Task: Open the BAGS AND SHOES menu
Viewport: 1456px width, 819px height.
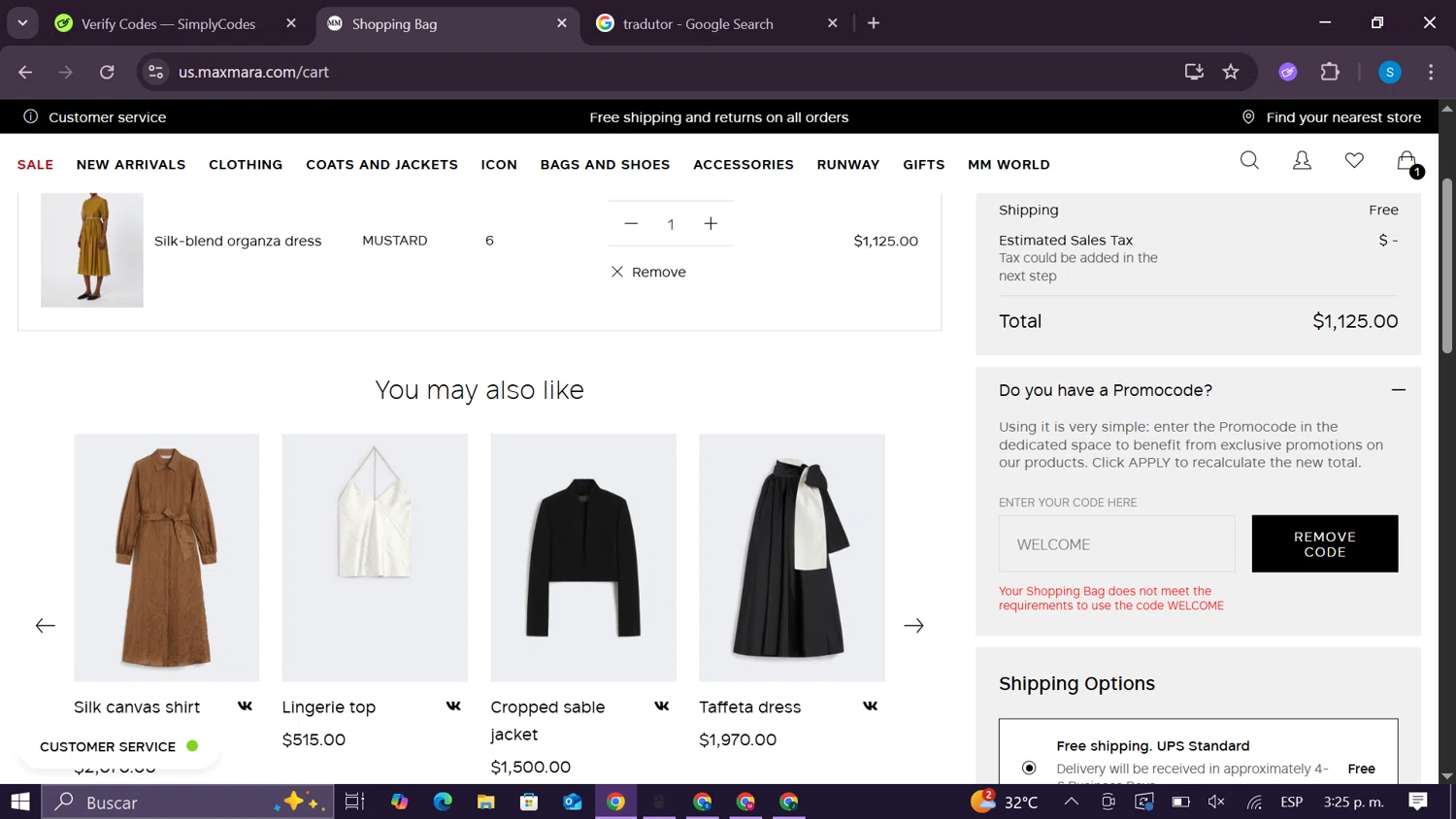Action: pos(605,165)
